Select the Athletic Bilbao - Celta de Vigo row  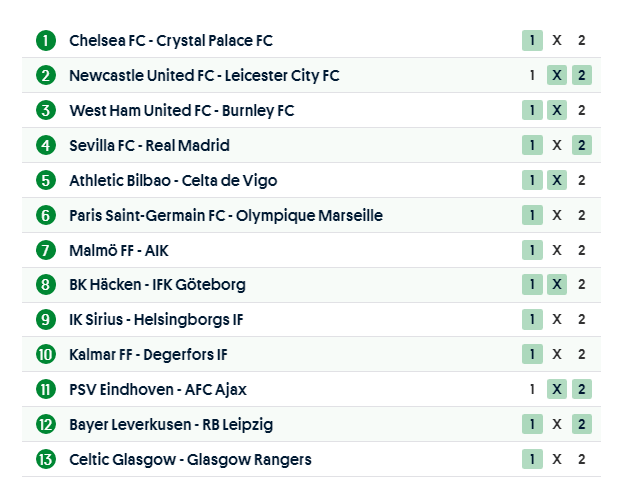(173, 180)
